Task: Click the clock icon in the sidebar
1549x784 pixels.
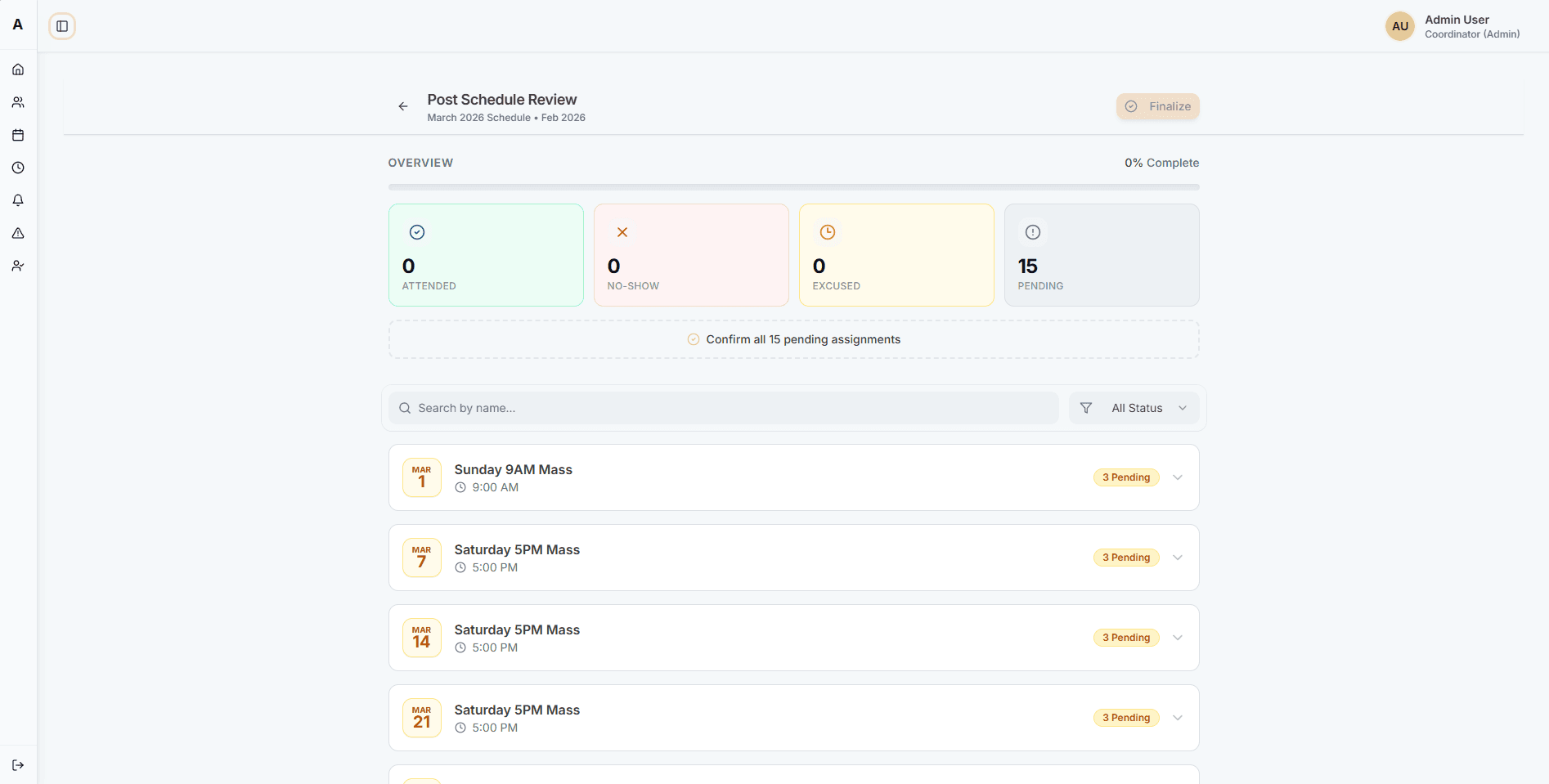Action: pyautogui.click(x=17, y=168)
